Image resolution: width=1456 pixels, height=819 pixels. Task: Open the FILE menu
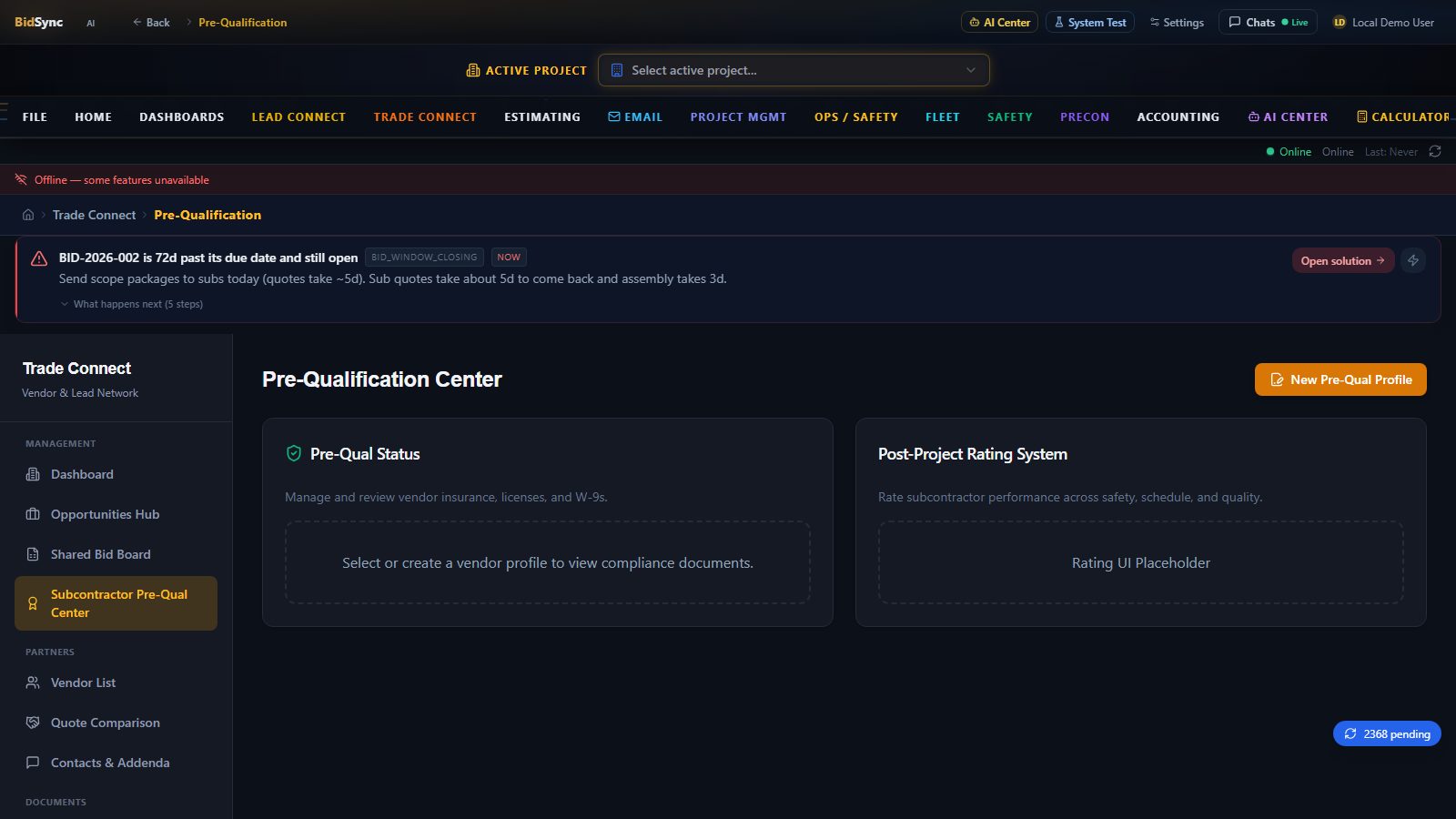[x=35, y=116]
